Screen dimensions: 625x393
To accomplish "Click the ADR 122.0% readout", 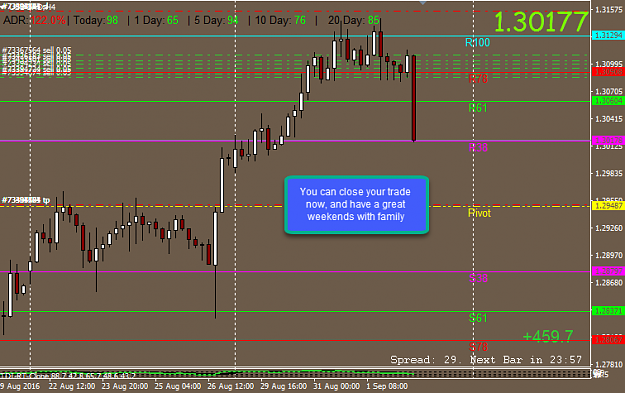I will tap(34, 20).
